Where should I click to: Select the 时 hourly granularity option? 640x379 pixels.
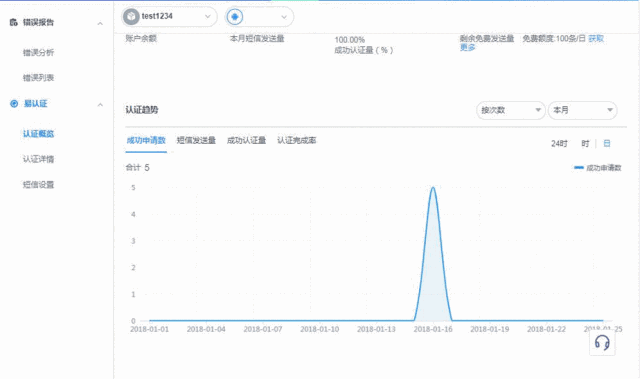pos(585,144)
